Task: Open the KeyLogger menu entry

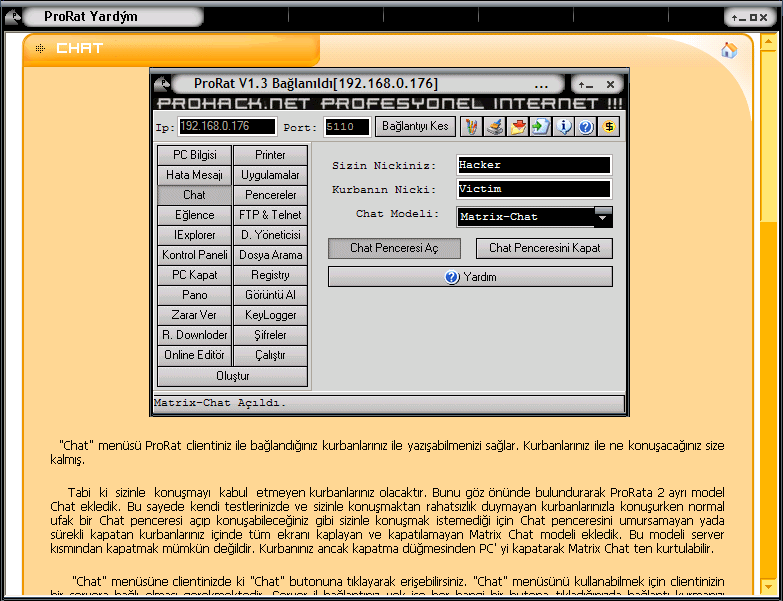Action: click(270, 315)
